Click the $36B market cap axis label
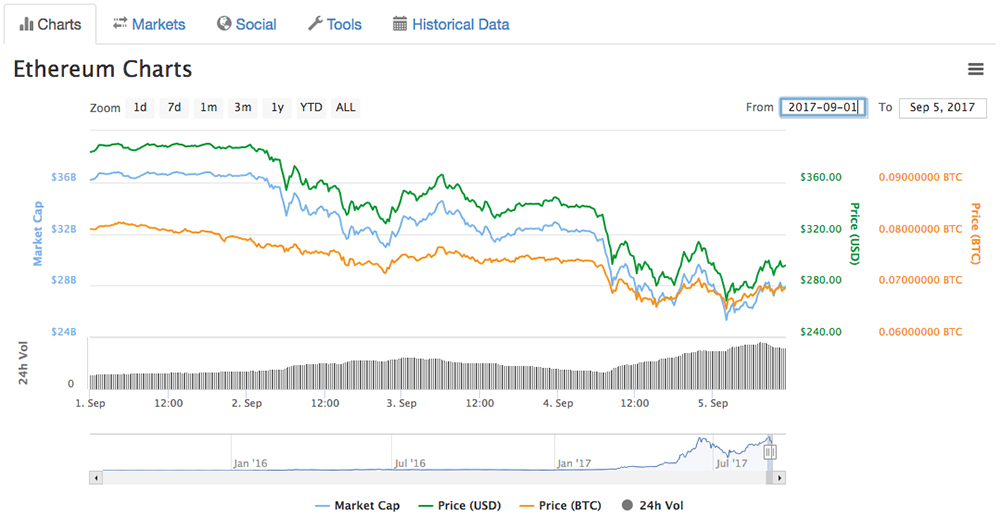 tap(64, 177)
